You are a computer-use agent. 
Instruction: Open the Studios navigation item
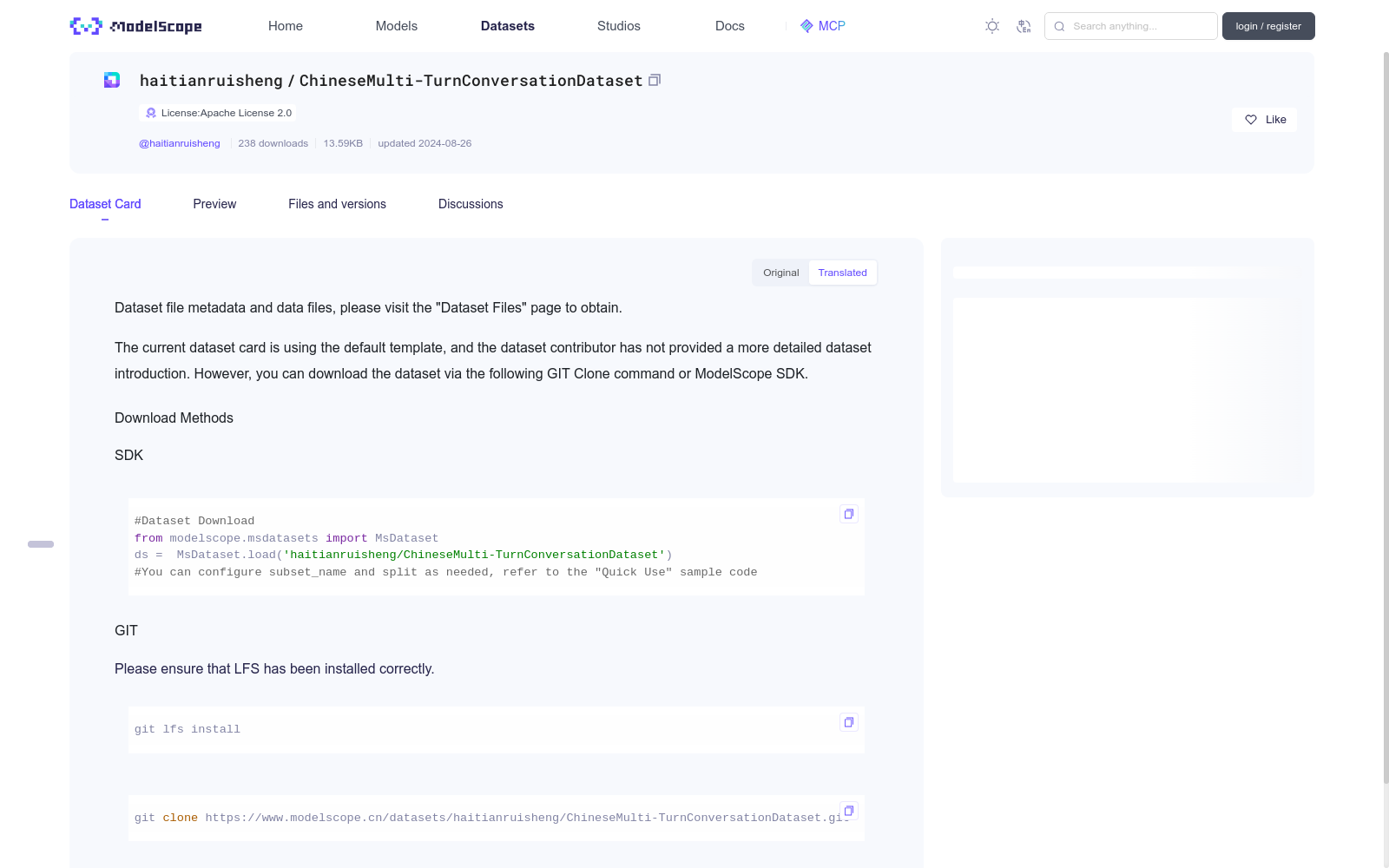pos(619,26)
